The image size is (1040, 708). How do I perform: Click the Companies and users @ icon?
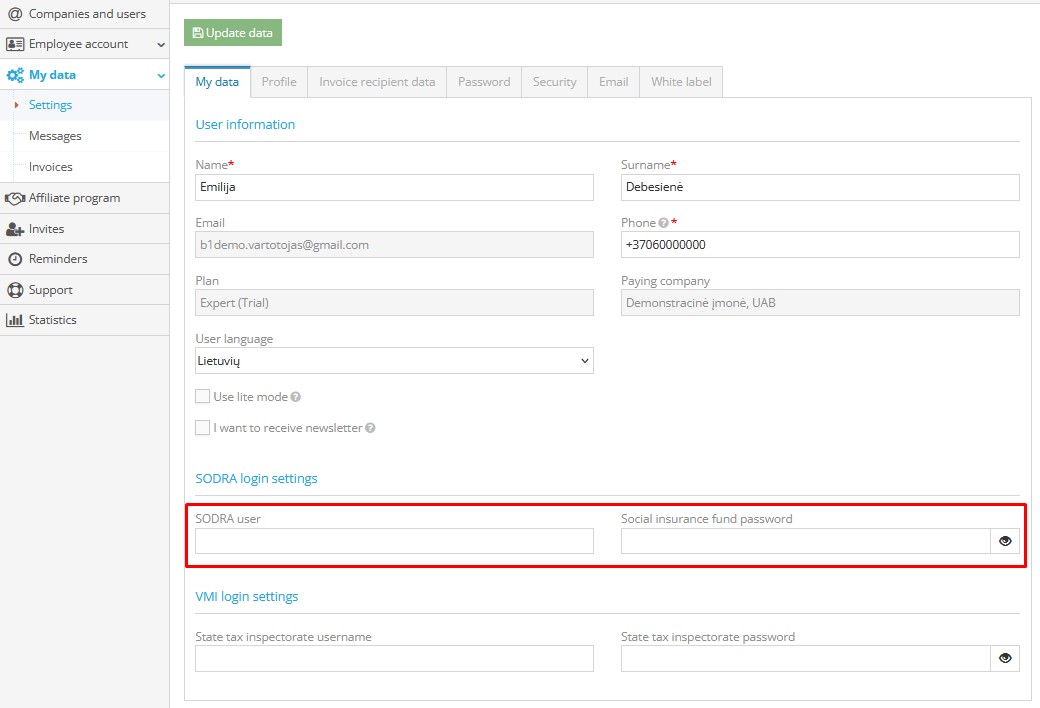(15, 14)
